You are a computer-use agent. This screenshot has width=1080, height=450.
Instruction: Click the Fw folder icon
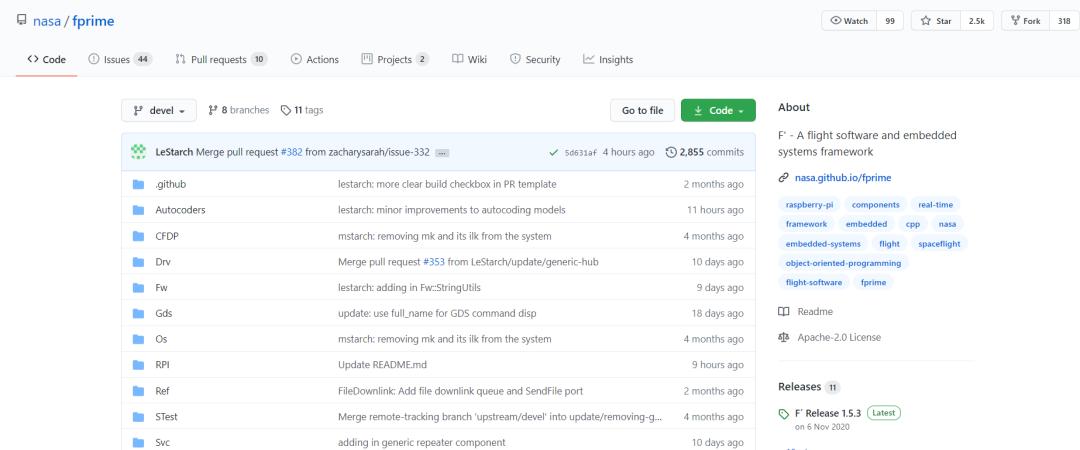[x=138, y=287]
